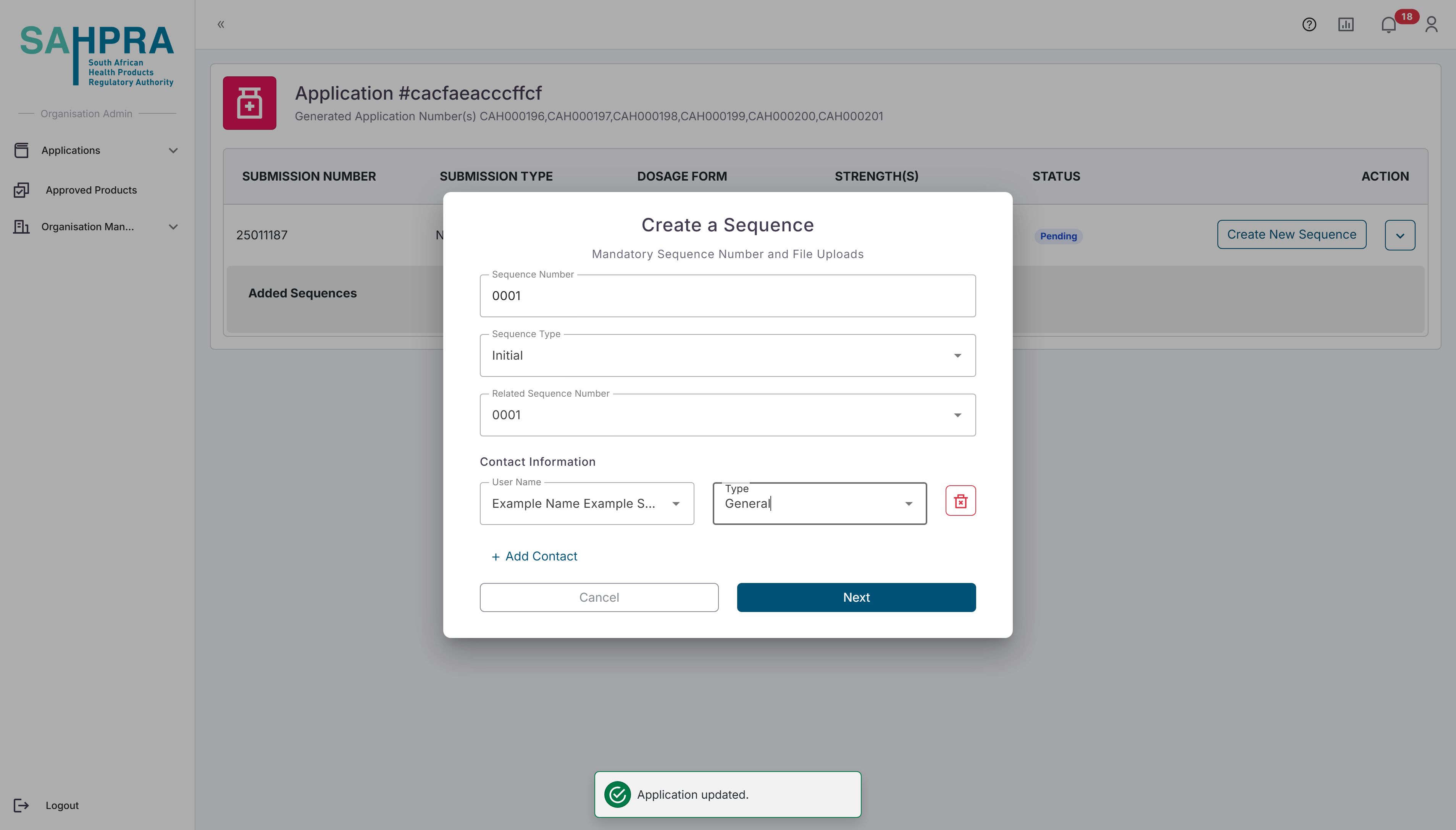1456x830 pixels.
Task: Click the Generated Application Number(s) text
Action: (589, 116)
